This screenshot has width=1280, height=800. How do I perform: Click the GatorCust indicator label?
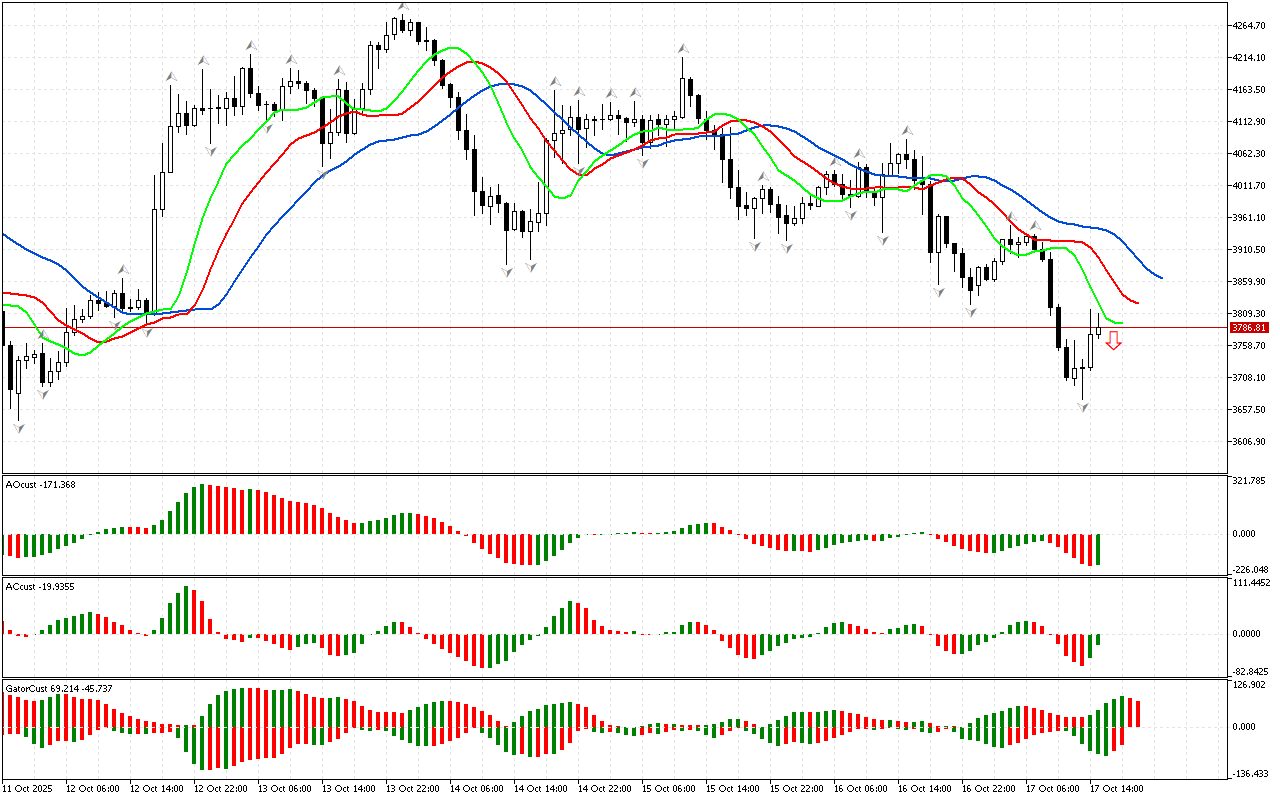(58, 689)
